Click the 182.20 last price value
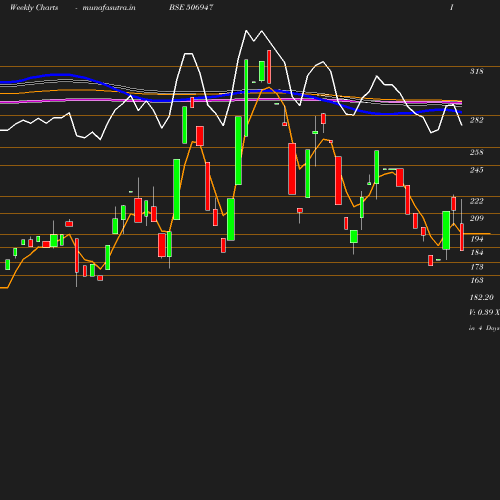The height and width of the screenshot is (500, 500). click(x=482, y=297)
